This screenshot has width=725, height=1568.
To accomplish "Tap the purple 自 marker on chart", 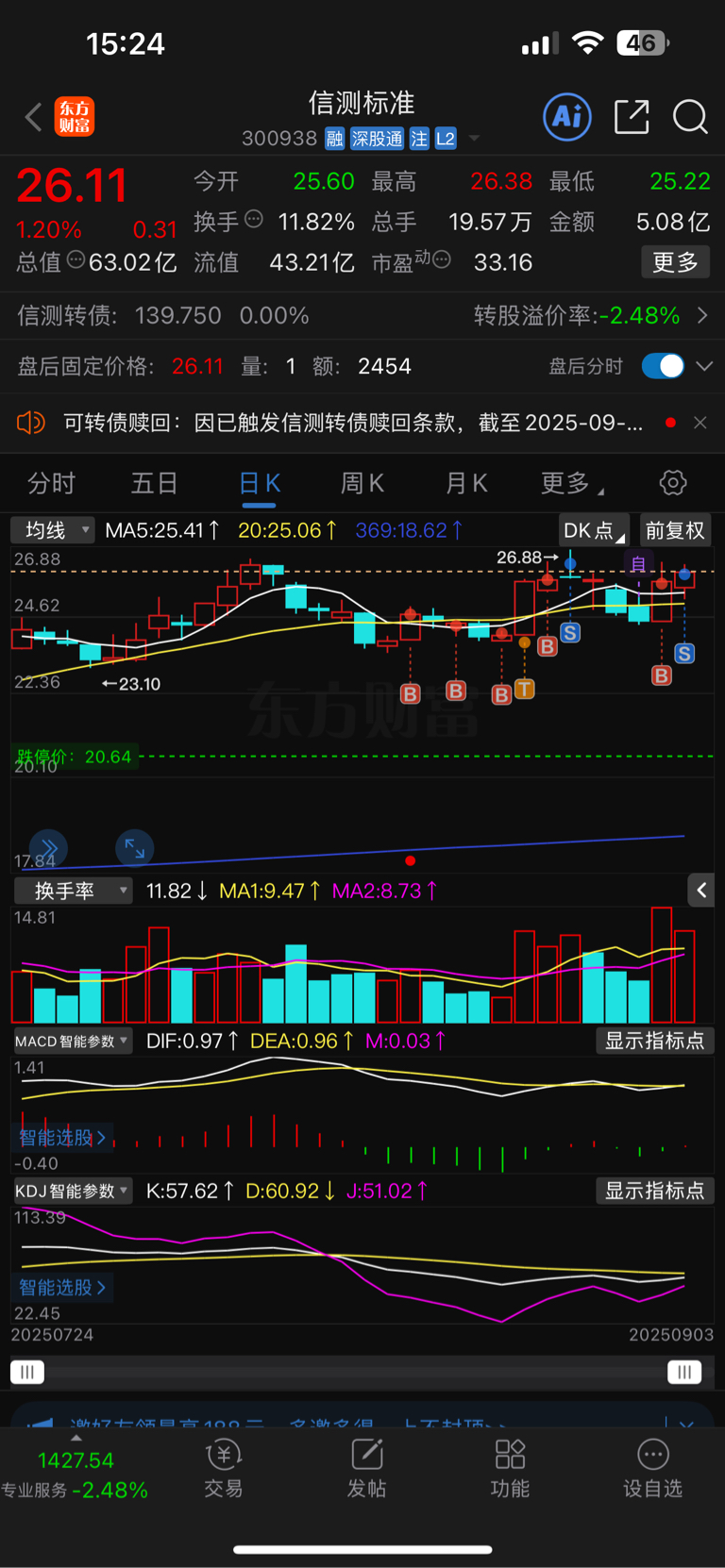I will 638,564.
